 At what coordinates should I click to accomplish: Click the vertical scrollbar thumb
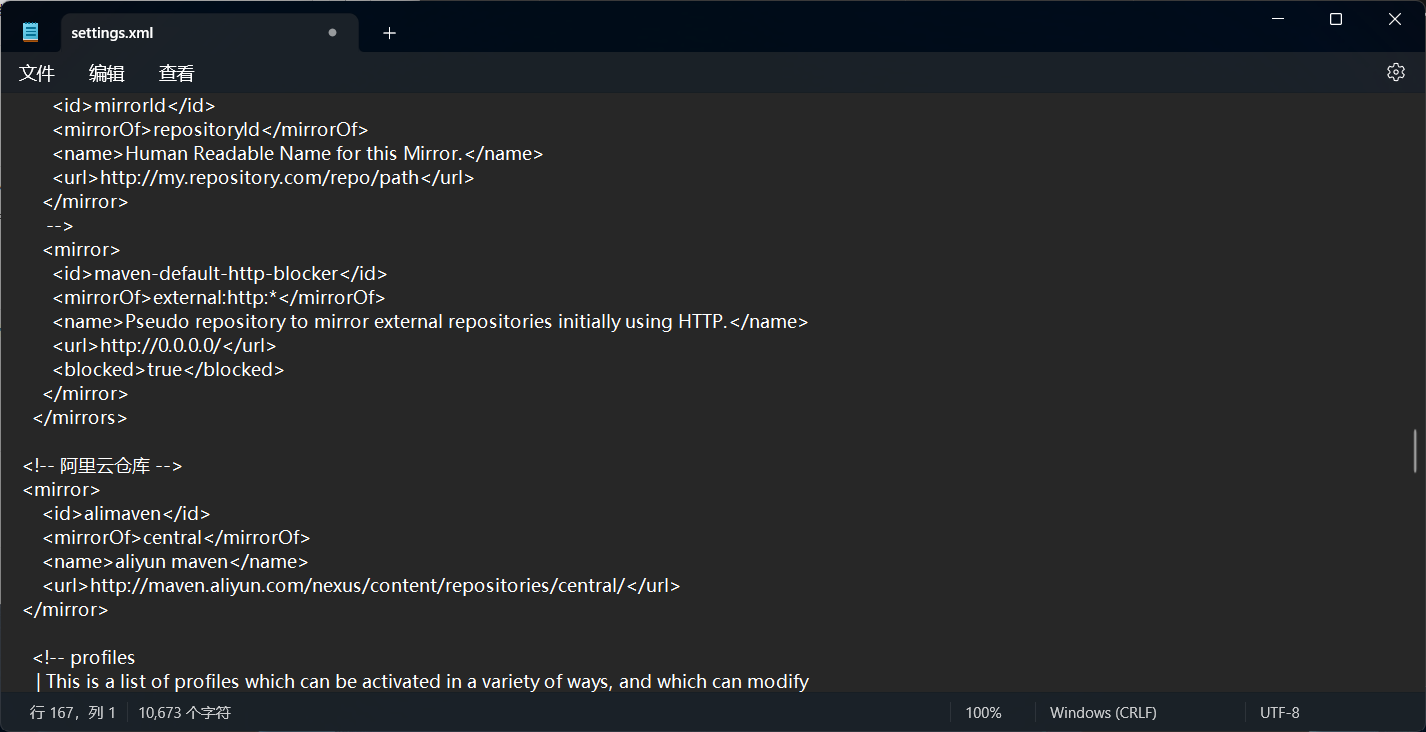[x=1415, y=450]
